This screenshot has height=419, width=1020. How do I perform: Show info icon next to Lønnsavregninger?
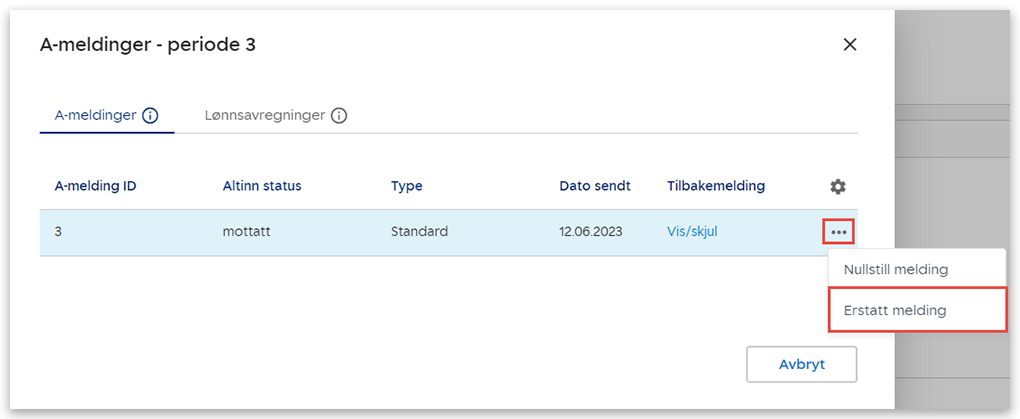coord(339,115)
